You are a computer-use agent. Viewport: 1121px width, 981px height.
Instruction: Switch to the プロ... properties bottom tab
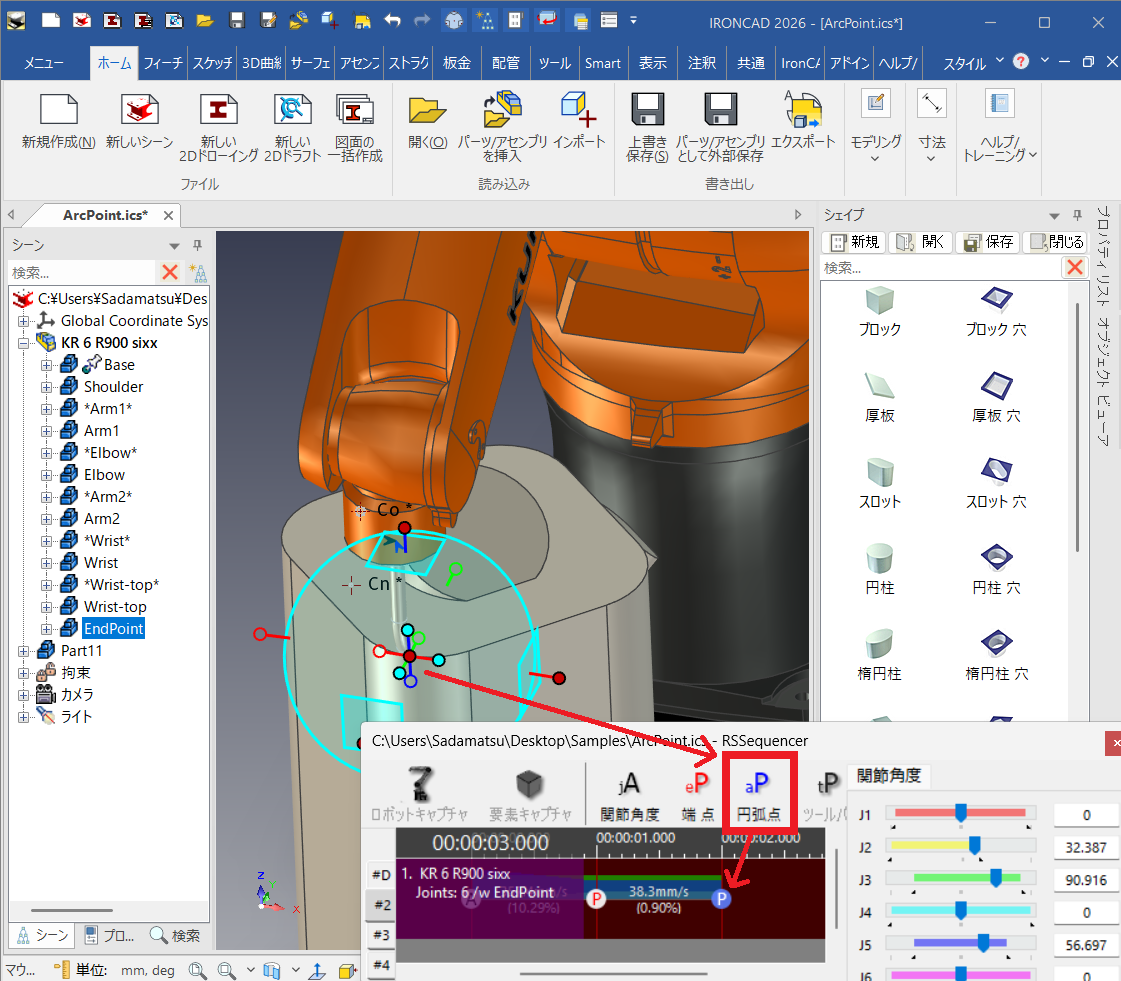point(109,935)
